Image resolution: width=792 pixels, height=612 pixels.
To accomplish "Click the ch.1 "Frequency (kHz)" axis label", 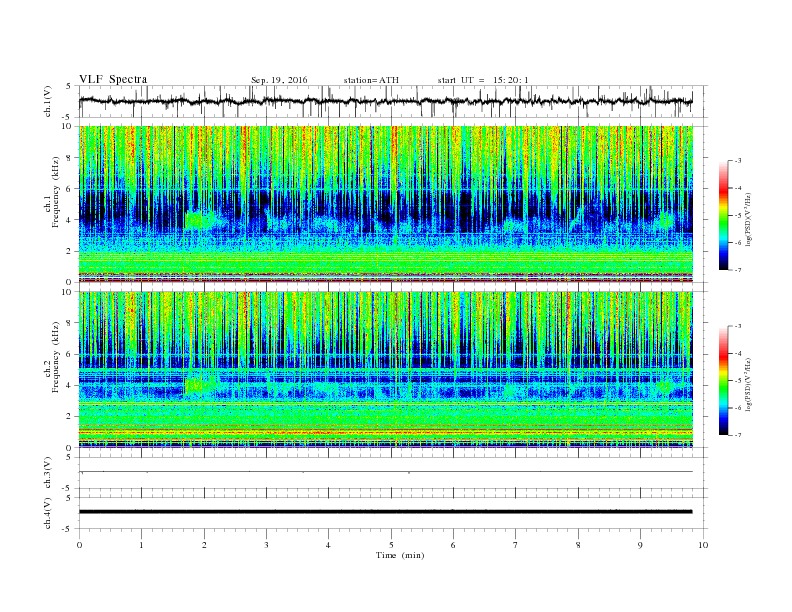I will 56,192.
